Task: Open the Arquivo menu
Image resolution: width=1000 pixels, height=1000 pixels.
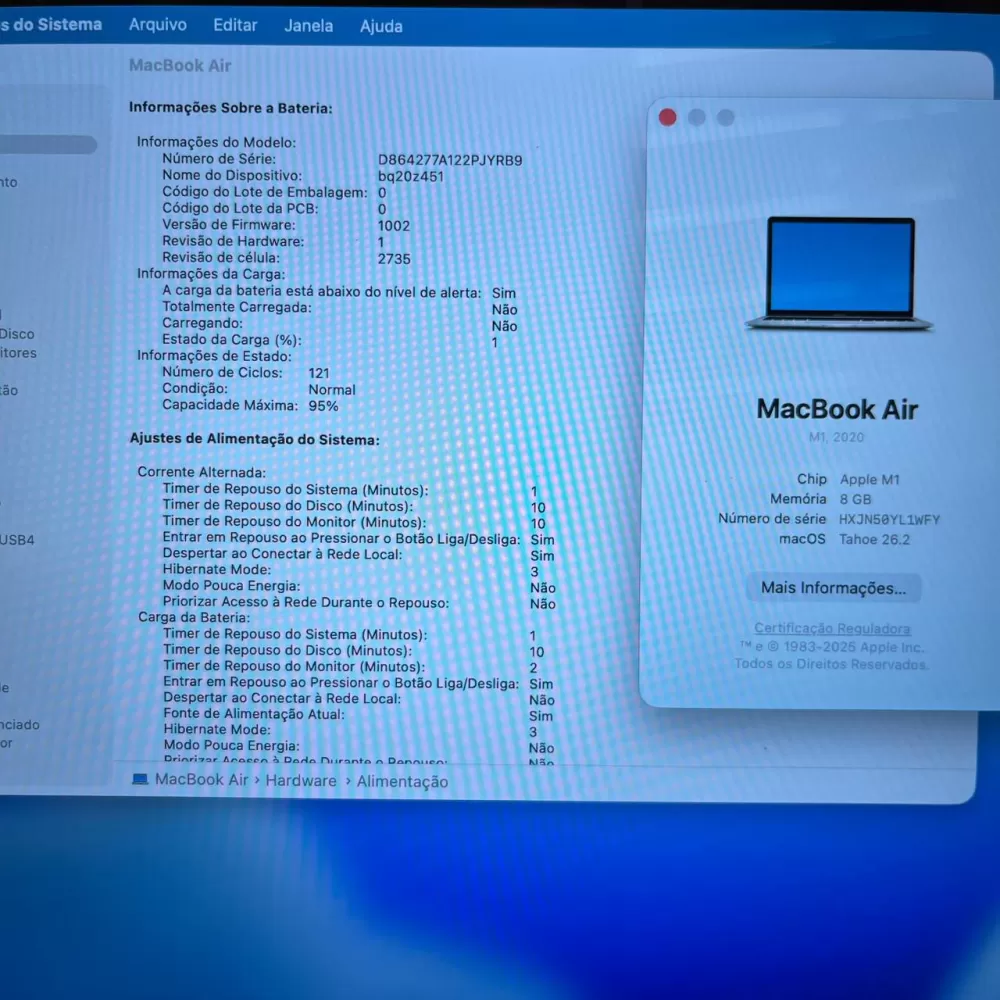Action: tap(158, 25)
